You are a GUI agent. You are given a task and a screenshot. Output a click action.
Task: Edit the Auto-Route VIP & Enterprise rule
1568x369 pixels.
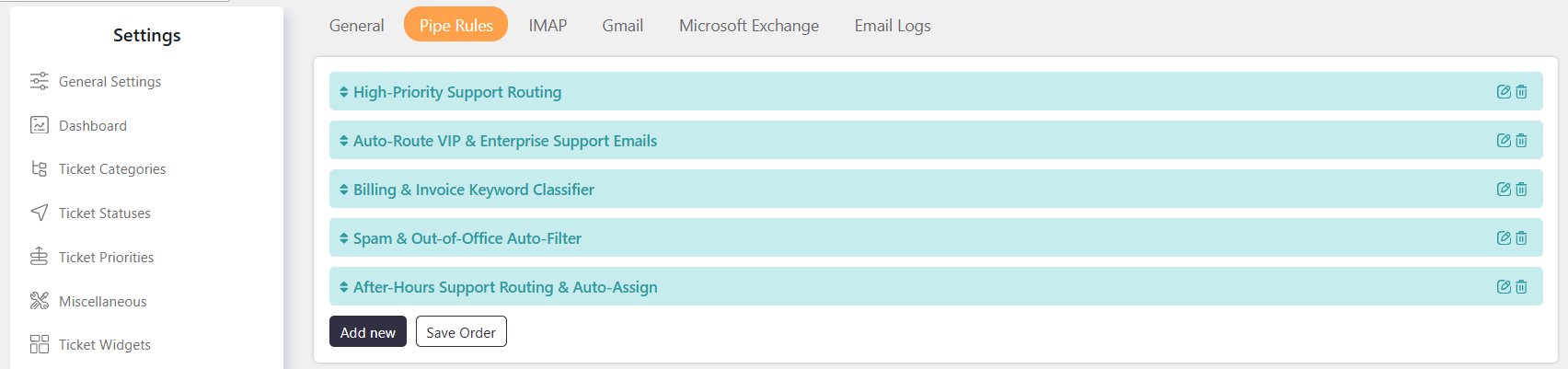[x=1504, y=141]
